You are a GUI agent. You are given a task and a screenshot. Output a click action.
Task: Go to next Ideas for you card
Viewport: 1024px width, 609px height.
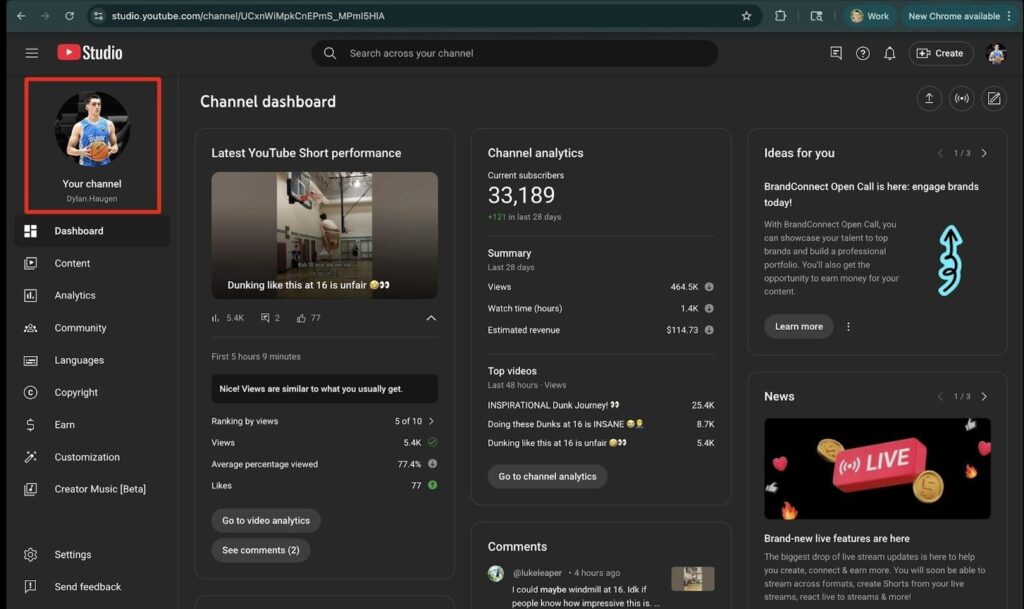point(984,153)
